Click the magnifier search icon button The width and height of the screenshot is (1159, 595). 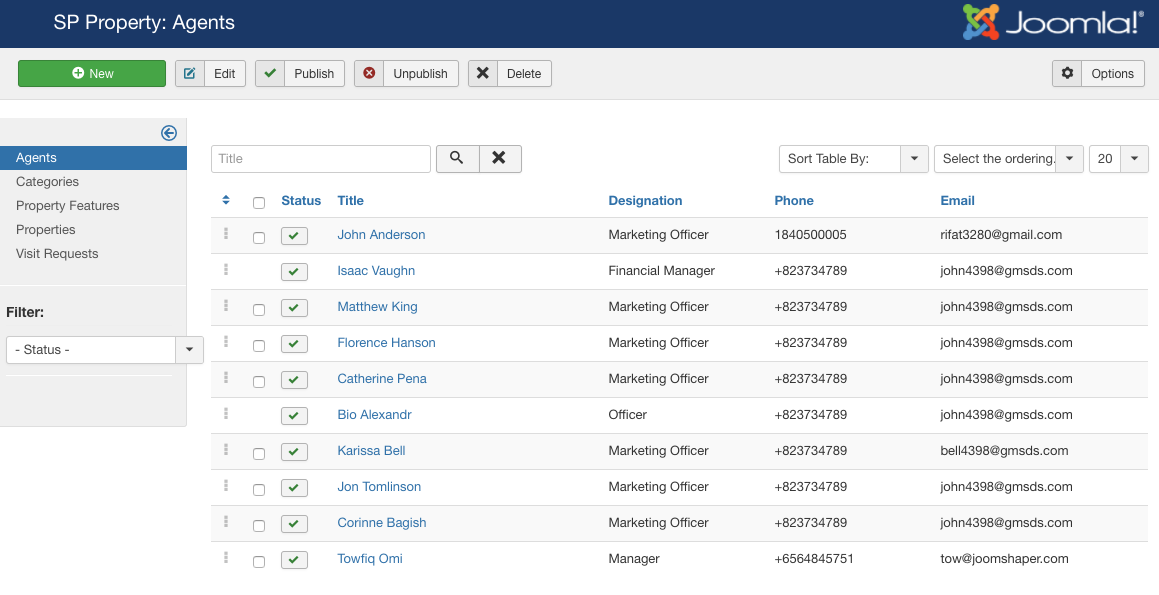(x=457, y=158)
